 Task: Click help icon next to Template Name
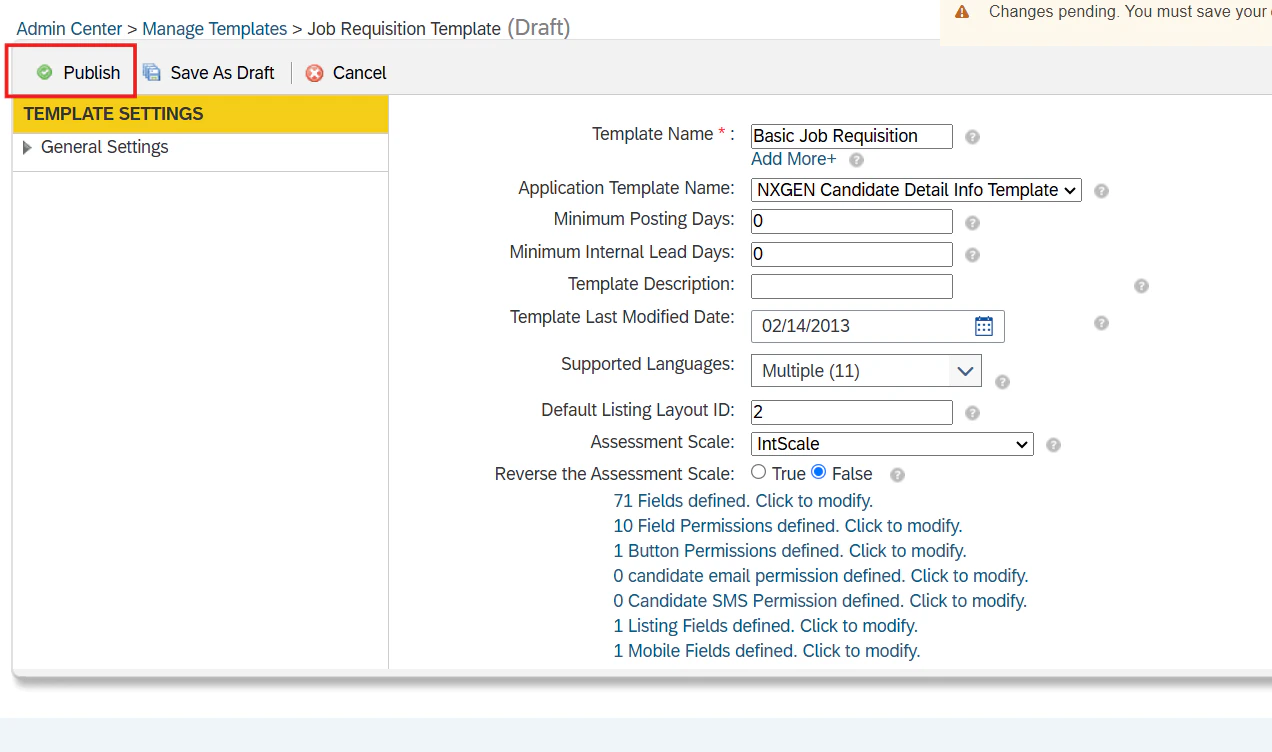click(972, 137)
